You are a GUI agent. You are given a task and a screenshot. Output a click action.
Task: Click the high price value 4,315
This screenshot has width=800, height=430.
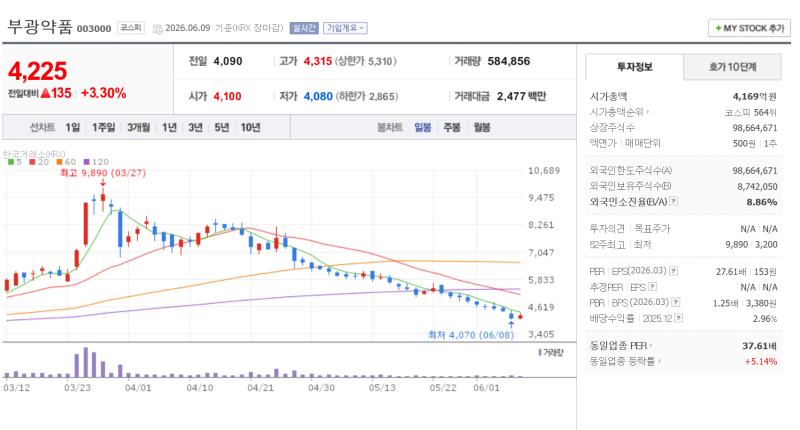point(318,61)
